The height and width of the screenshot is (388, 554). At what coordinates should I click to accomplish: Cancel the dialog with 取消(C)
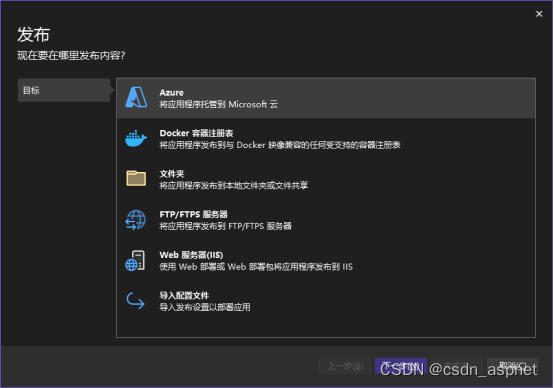[x=513, y=366]
